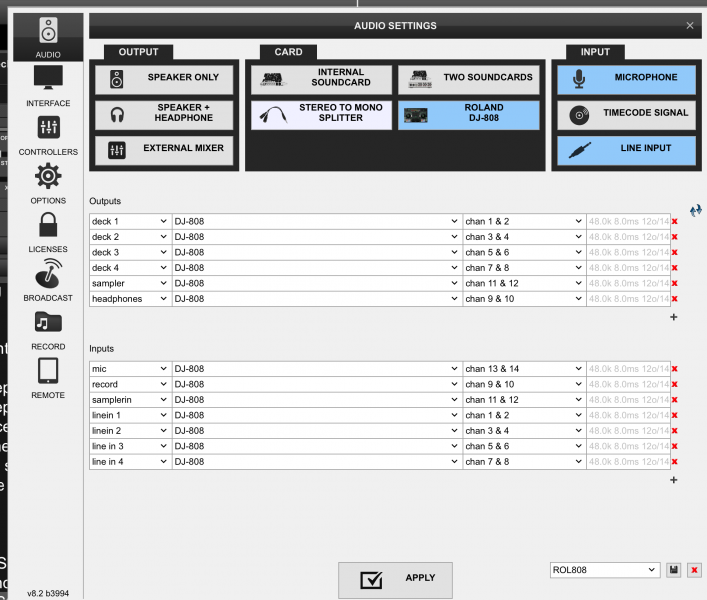Toggle the Microphone input option
Viewport: 707px width, 600px height.
tap(626, 79)
